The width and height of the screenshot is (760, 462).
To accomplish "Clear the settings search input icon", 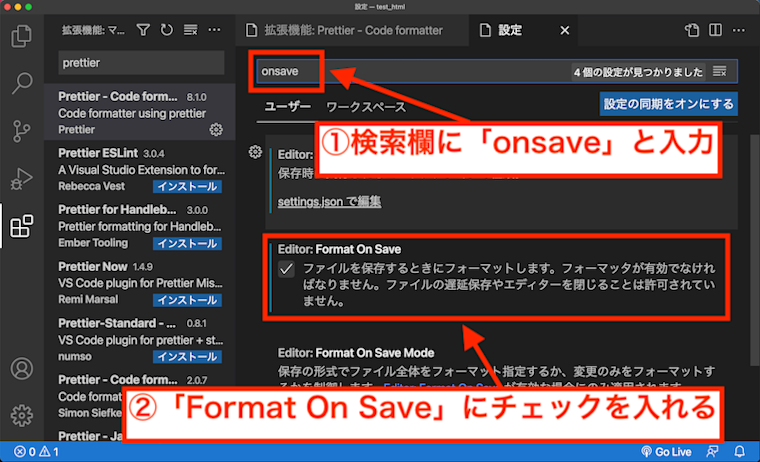I will [x=720, y=72].
